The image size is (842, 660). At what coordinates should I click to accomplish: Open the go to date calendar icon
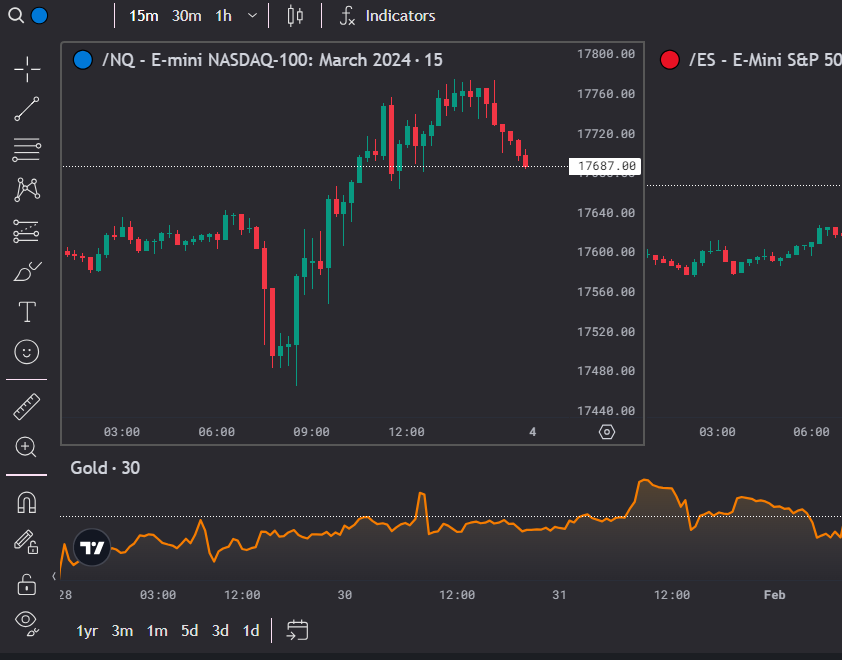coord(297,630)
